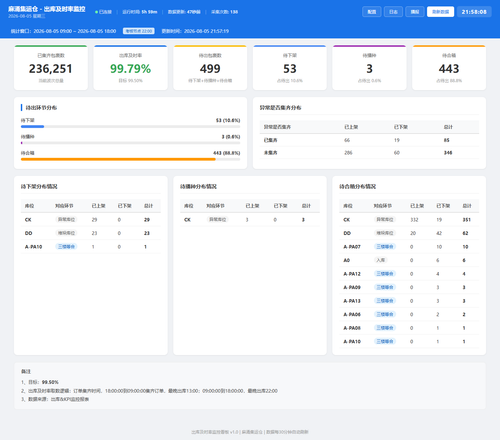The image size is (500, 440).
Task: Click the purple 3 (0.6%) progress bar
Action: [x=22, y=143]
